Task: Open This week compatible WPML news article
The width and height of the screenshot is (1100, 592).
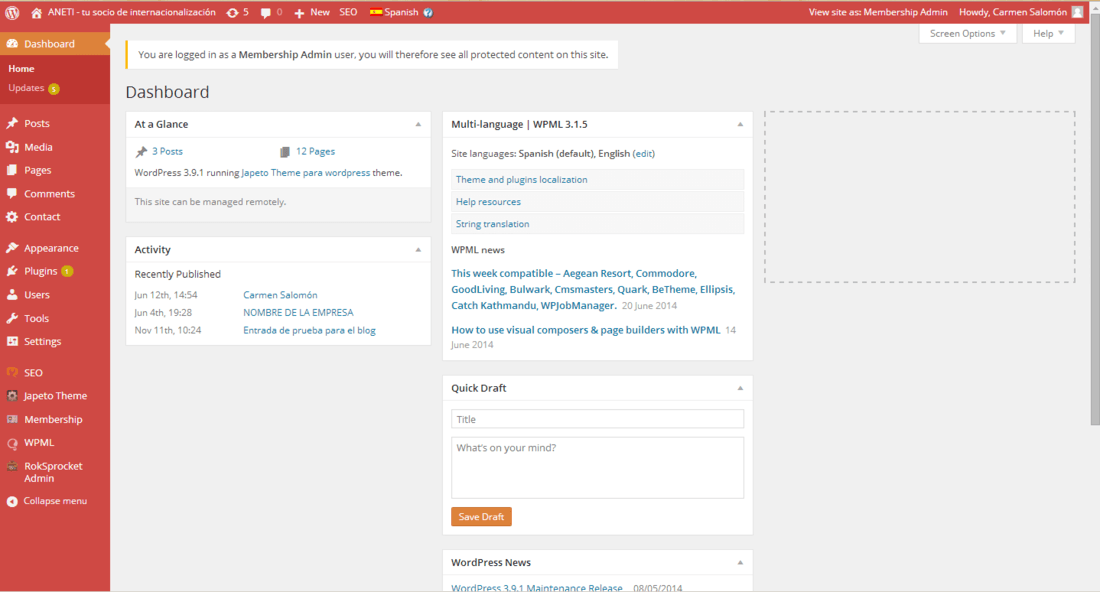Action: 593,290
